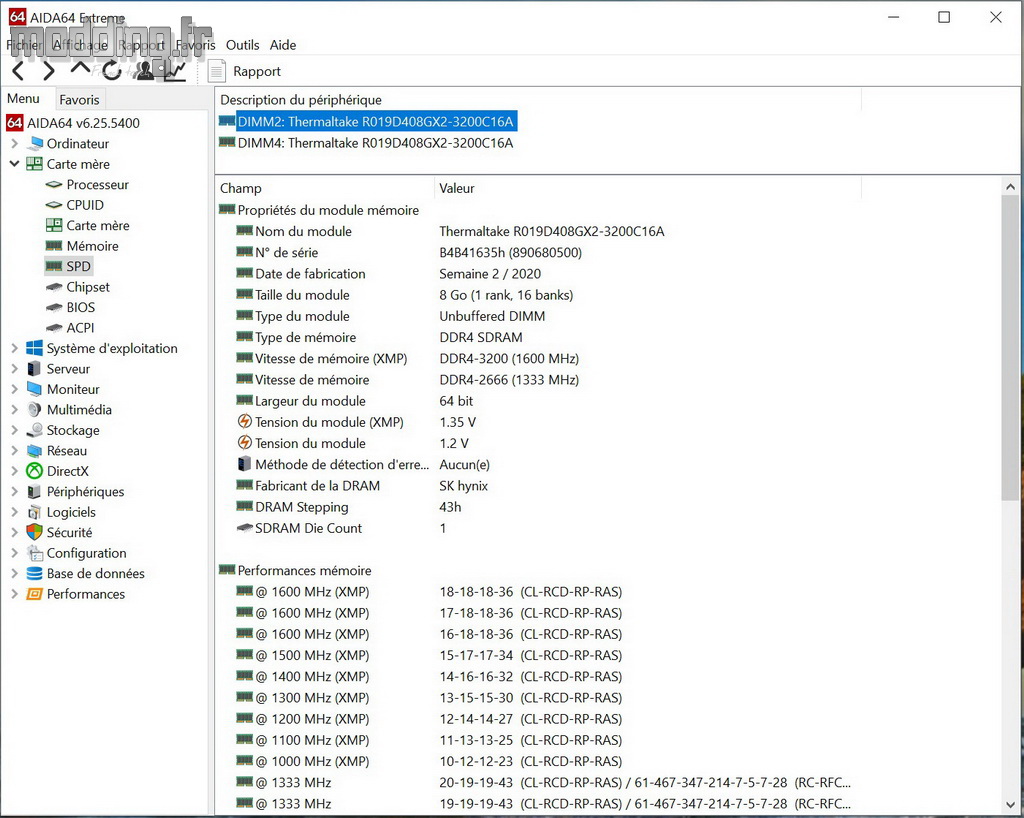The height and width of the screenshot is (818, 1024).
Task: Click the Windows logo Système d'exploitation icon
Action: click(x=34, y=348)
